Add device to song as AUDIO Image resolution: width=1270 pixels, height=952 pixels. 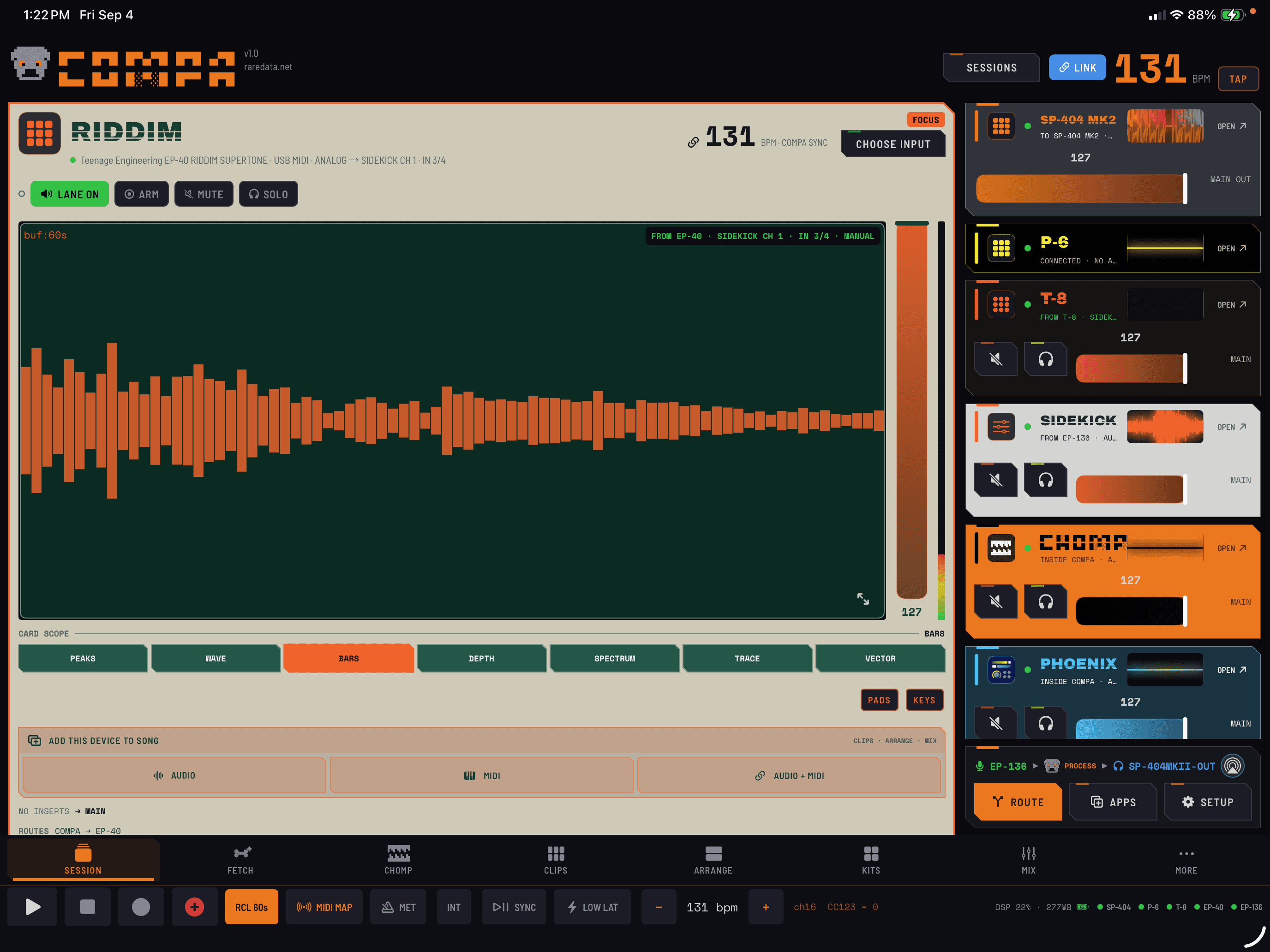click(174, 775)
